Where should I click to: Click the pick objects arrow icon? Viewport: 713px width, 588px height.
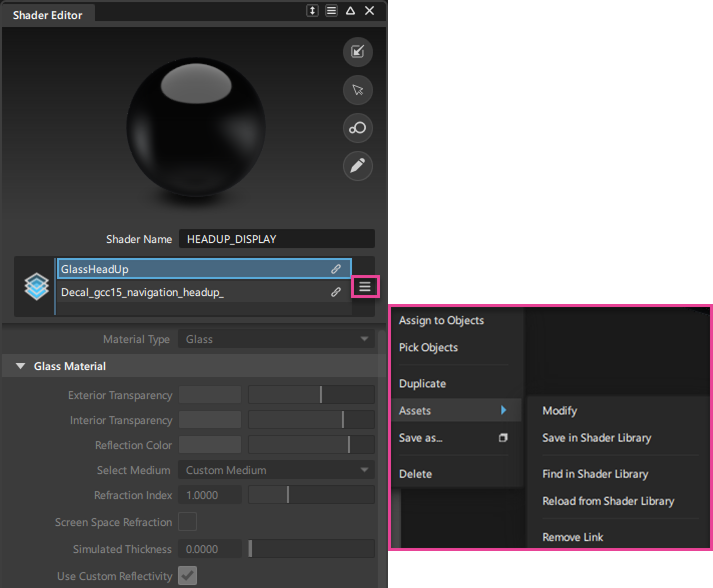(358, 90)
